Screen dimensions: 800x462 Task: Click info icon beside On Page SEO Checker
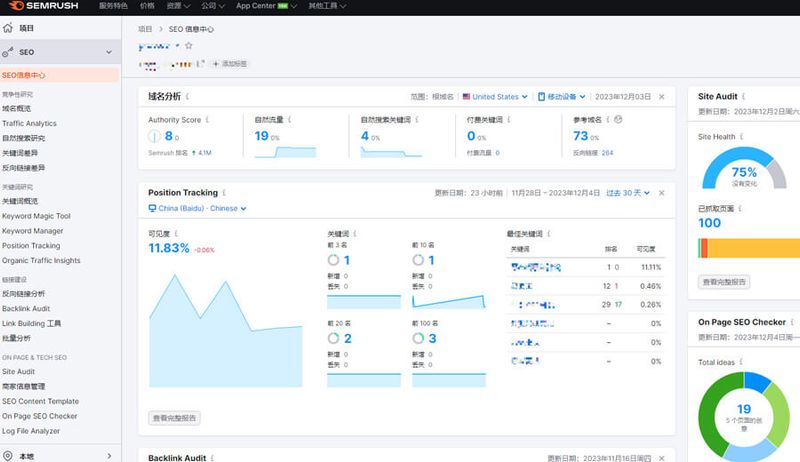[792, 322]
